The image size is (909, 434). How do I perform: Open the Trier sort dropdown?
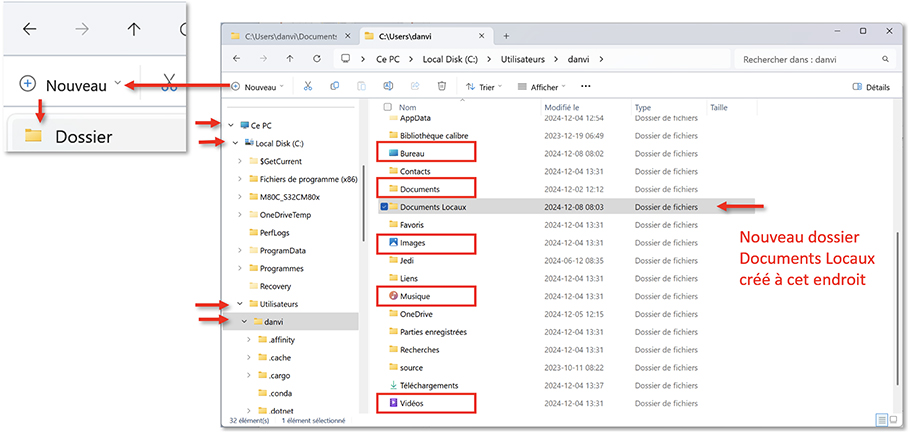pos(485,87)
